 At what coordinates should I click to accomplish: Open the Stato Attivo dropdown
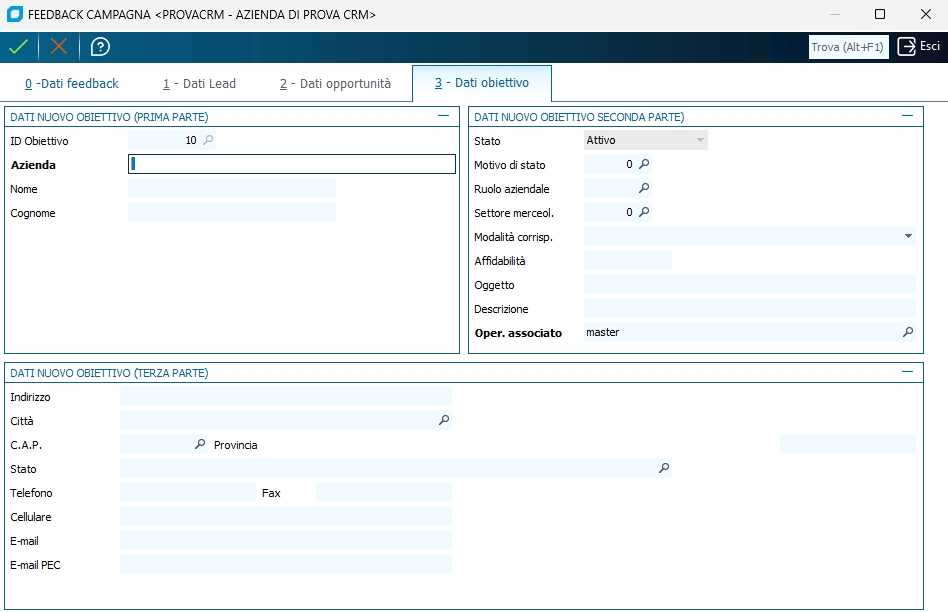[646, 140]
